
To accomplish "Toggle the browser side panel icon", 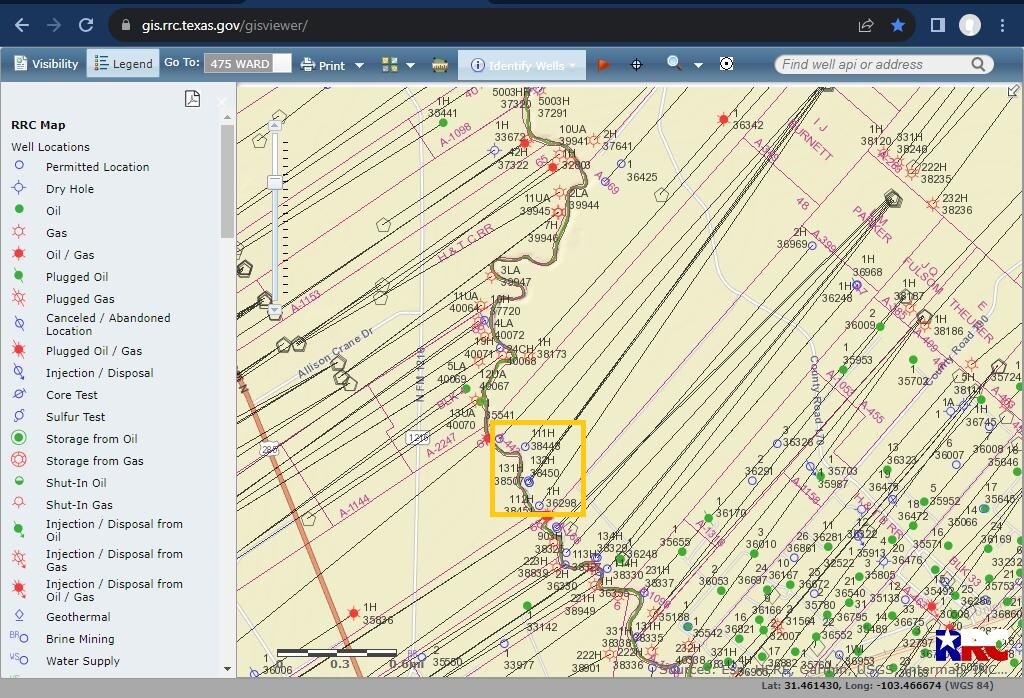I will point(938,25).
